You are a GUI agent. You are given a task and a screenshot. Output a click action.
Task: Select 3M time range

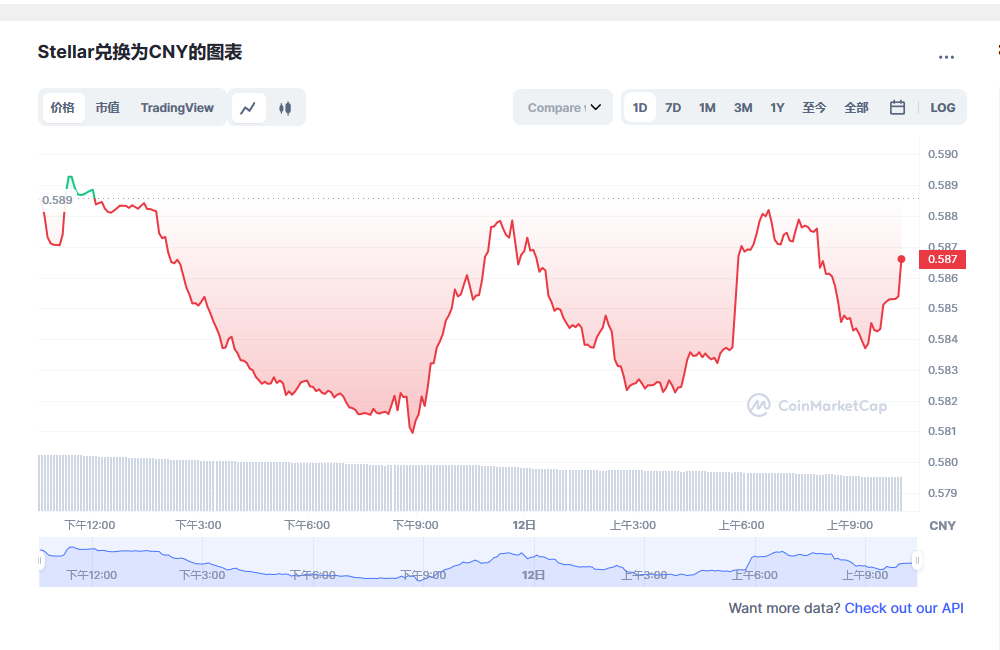[743, 108]
